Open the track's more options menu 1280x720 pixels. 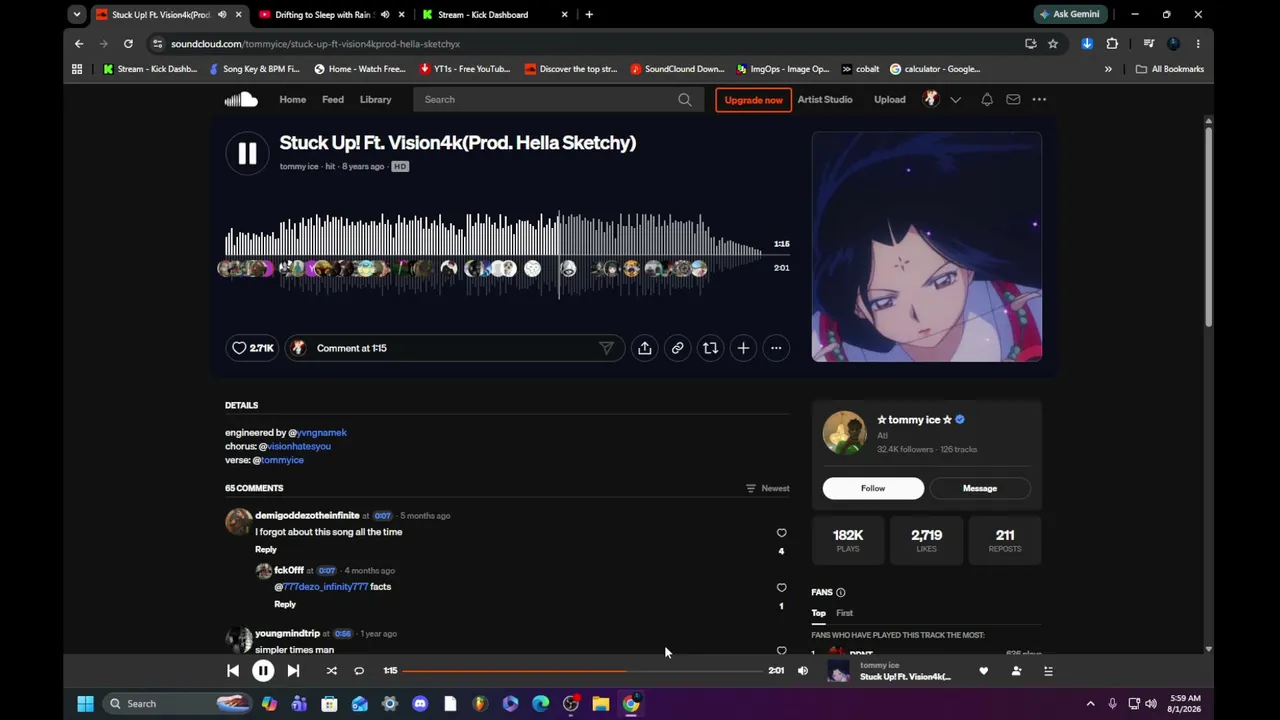point(776,348)
